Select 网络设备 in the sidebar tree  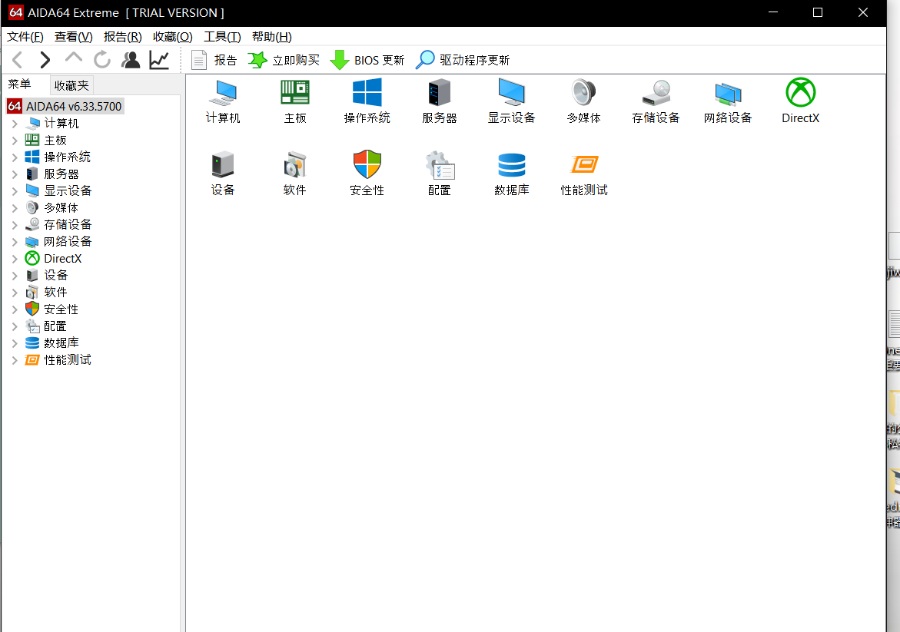[x=67, y=242]
